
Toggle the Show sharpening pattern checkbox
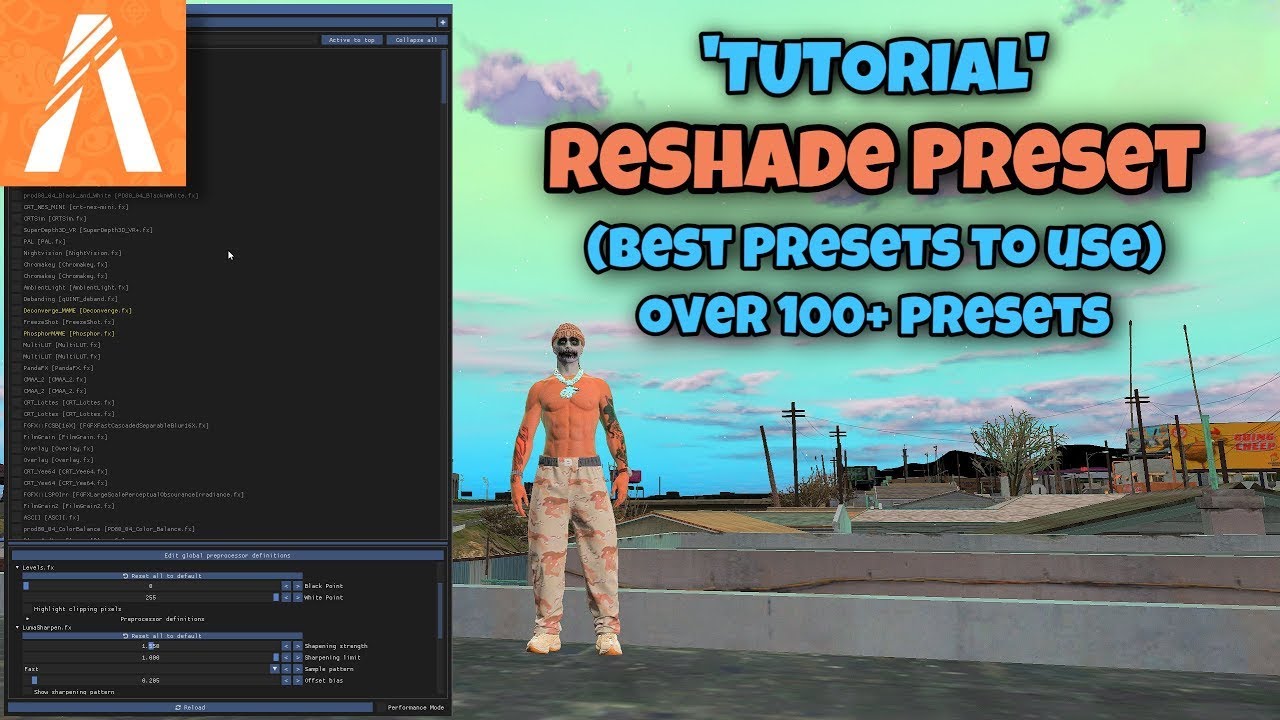pos(27,692)
